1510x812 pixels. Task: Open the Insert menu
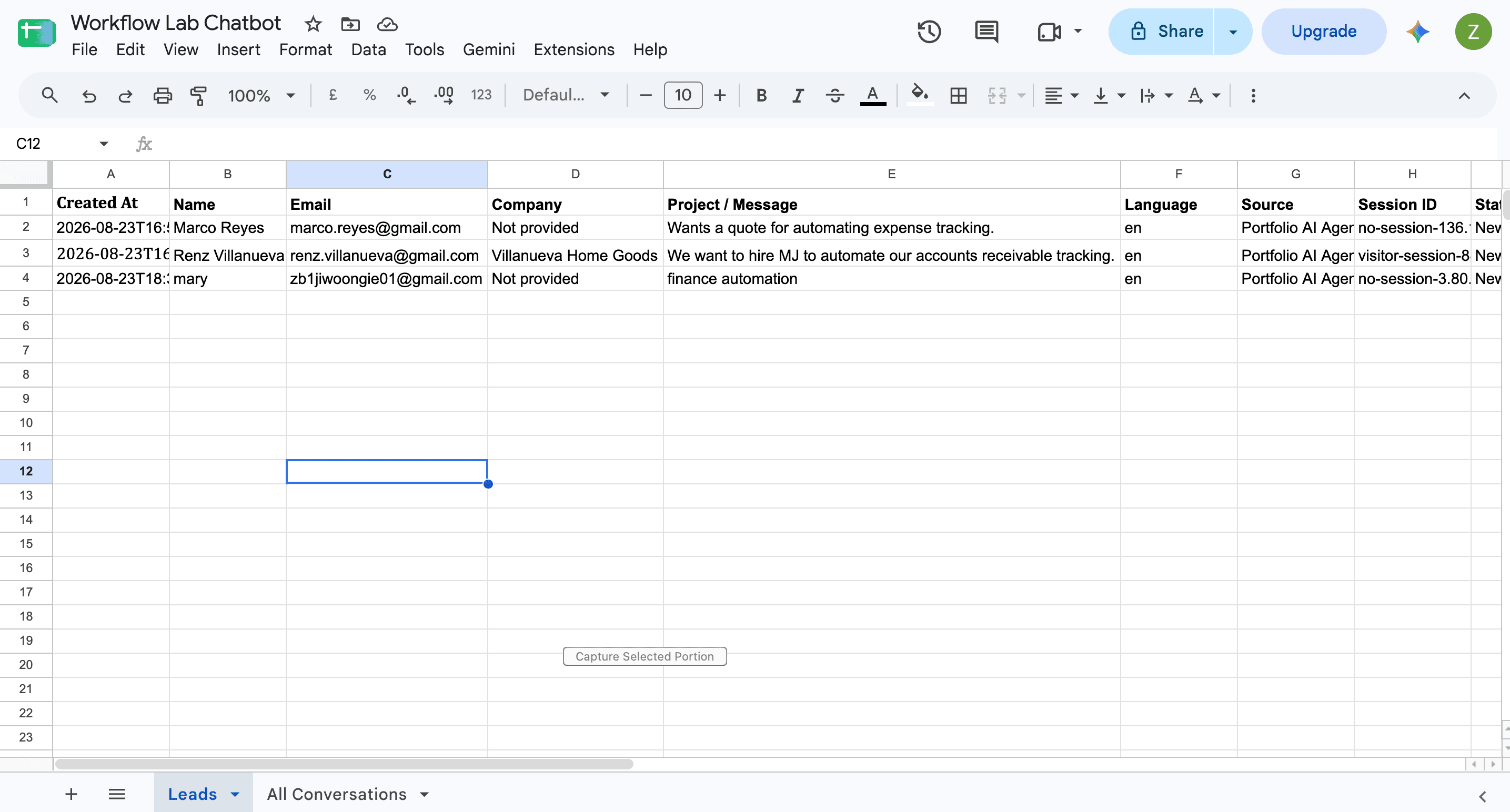[x=238, y=50]
